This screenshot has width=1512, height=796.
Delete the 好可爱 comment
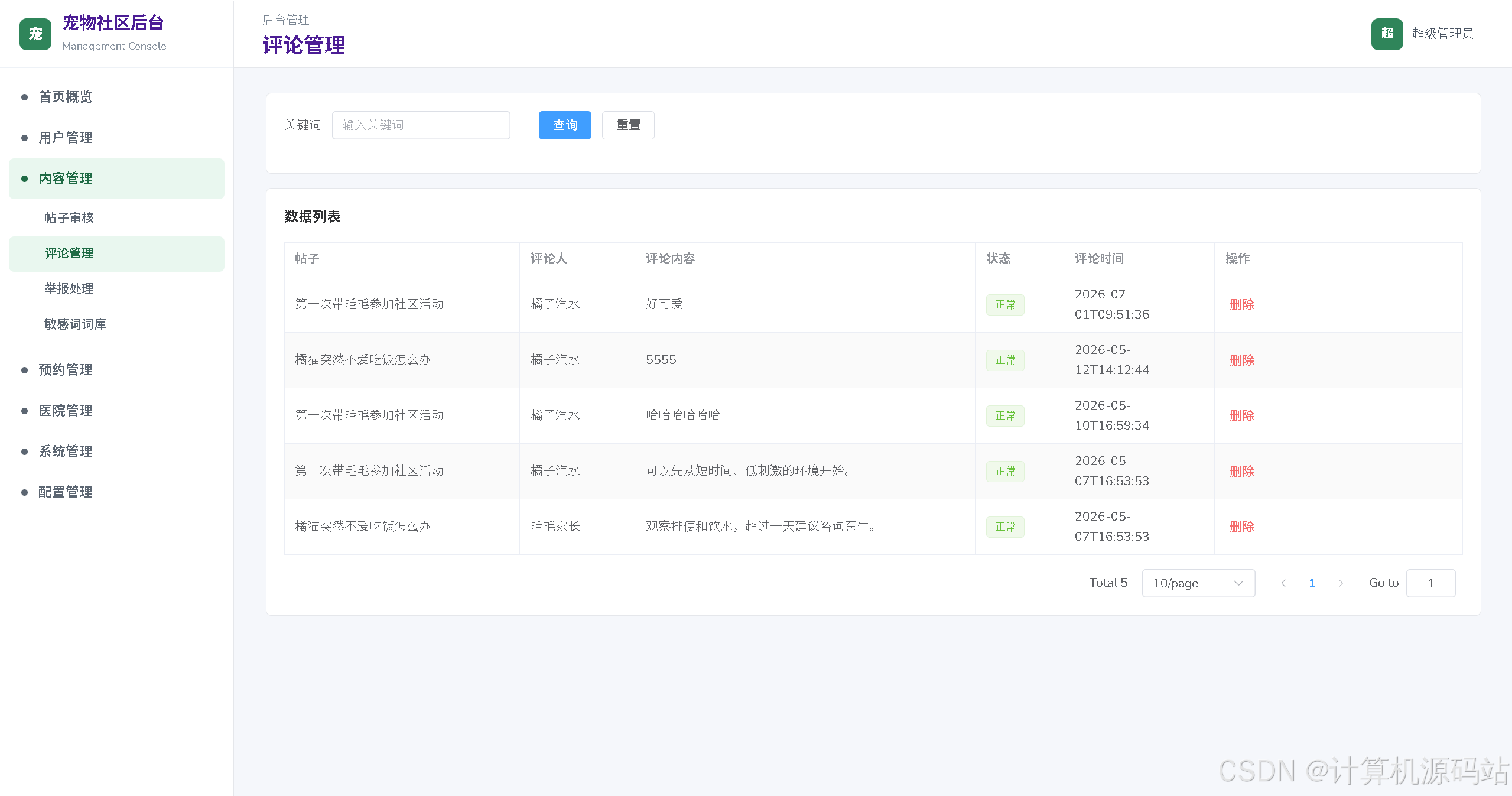pyautogui.click(x=1241, y=305)
